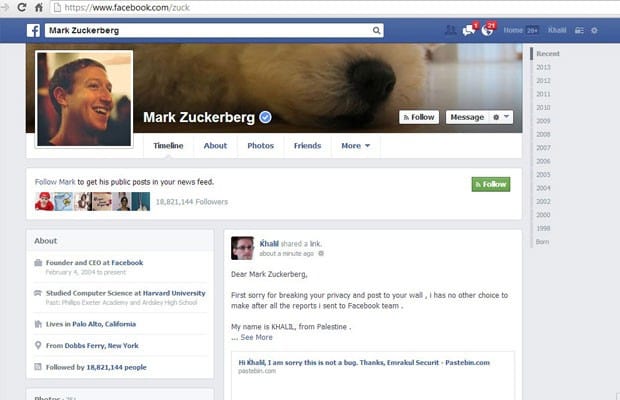Screen dimensions: 620x400
Task: Expand the post with See More
Action: [x=256, y=337]
